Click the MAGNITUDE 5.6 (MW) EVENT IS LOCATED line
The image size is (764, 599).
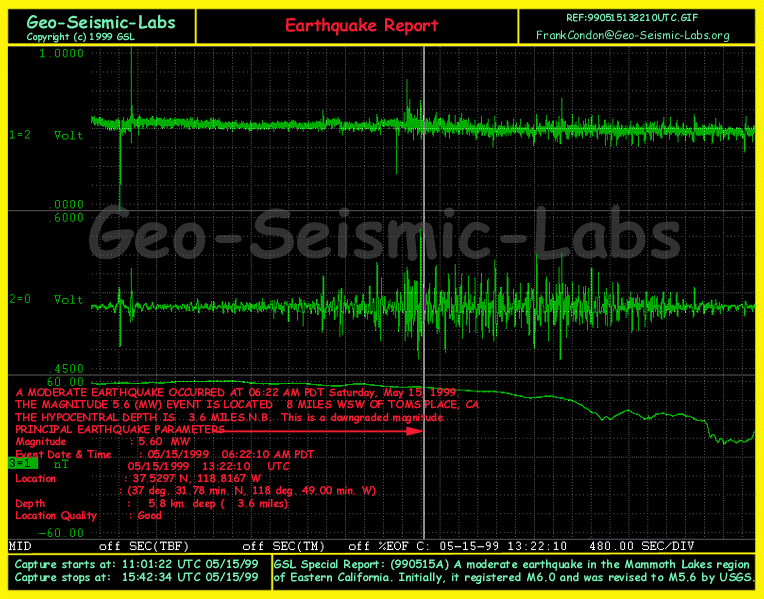247,405
